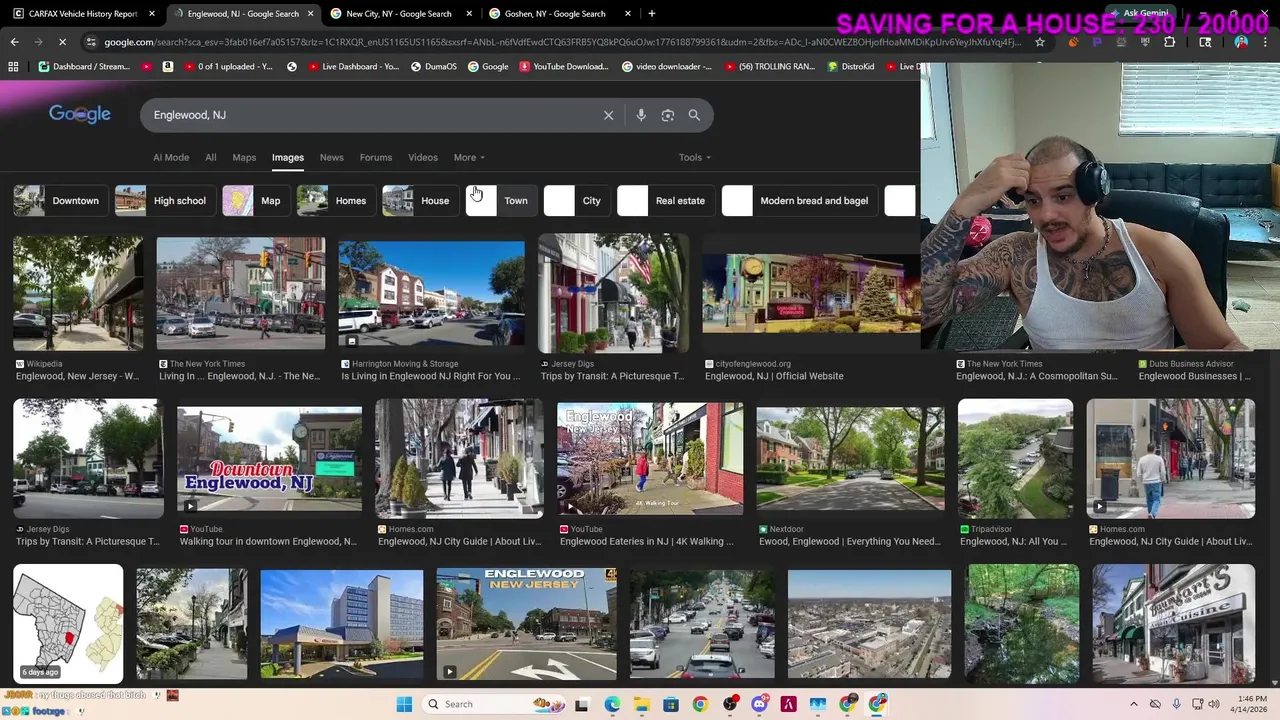Stop loading the page with the X button

pos(62,42)
